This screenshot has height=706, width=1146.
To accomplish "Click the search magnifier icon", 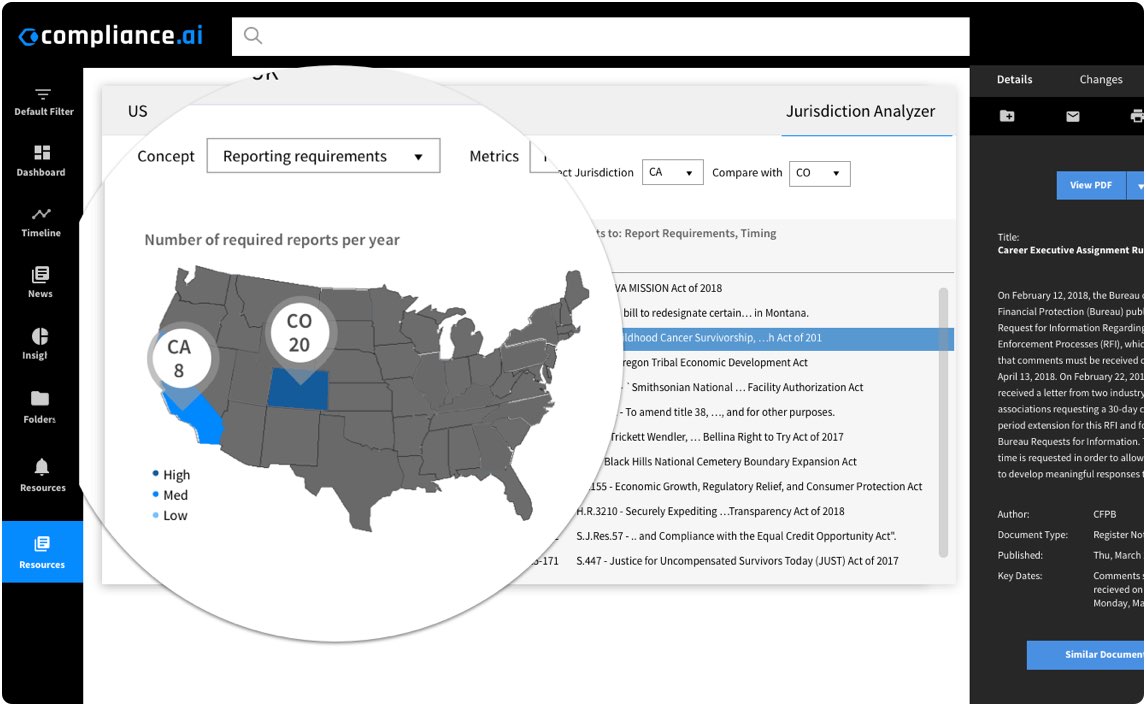I will click(x=253, y=35).
